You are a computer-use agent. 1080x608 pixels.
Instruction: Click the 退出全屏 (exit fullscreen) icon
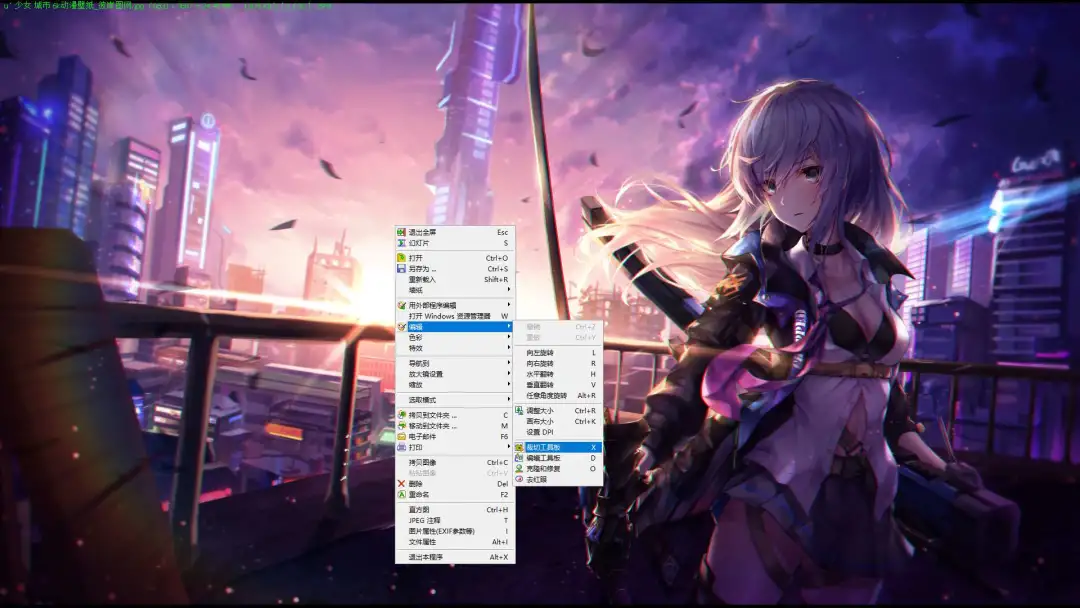coord(401,232)
